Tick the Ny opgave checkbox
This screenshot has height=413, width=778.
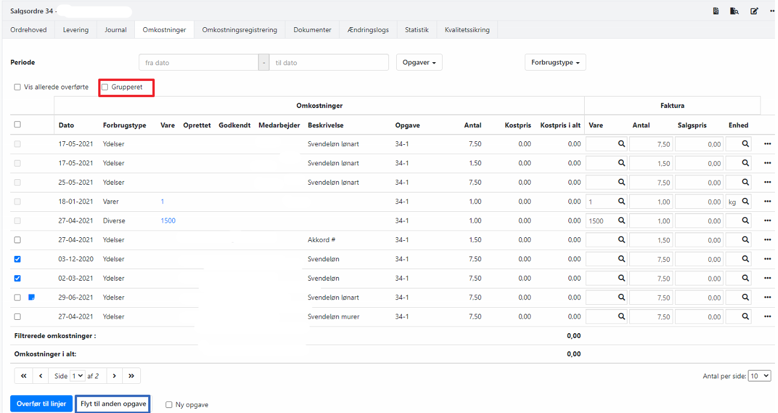click(x=168, y=405)
